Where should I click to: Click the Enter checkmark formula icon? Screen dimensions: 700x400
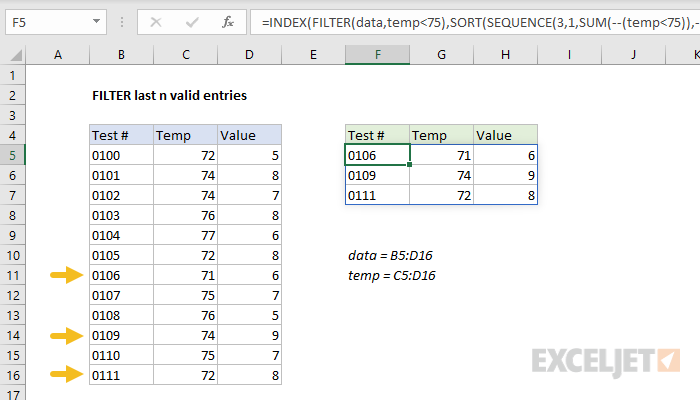192,22
